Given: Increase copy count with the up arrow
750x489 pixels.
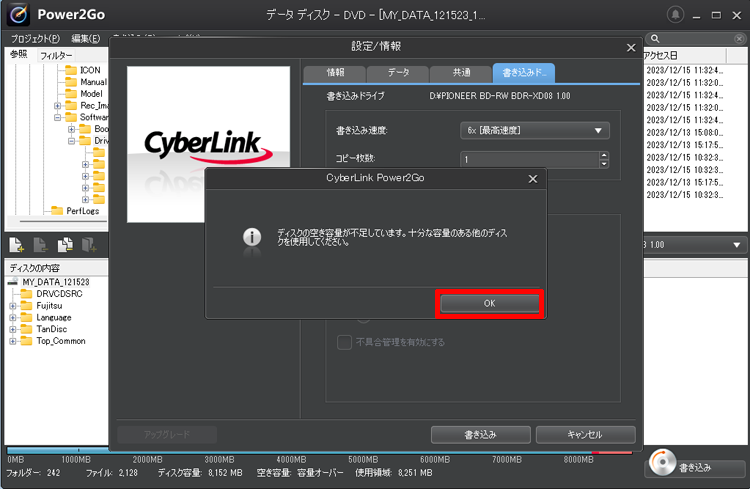Looking at the screenshot, I should tap(603, 155).
